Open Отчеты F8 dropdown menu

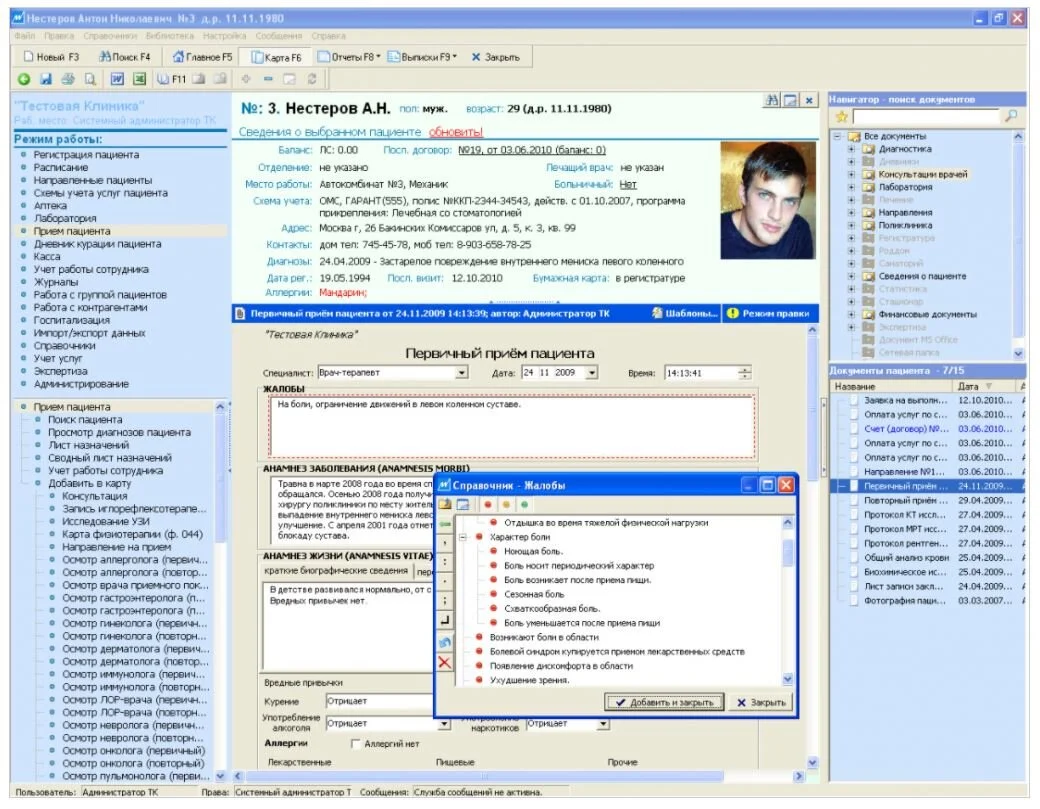pos(350,57)
